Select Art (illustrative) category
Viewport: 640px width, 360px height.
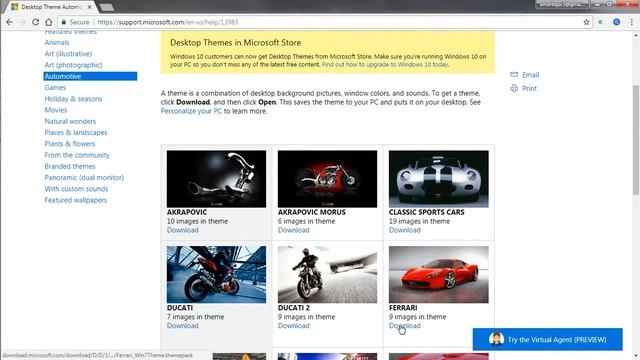[x=68, y=54]
